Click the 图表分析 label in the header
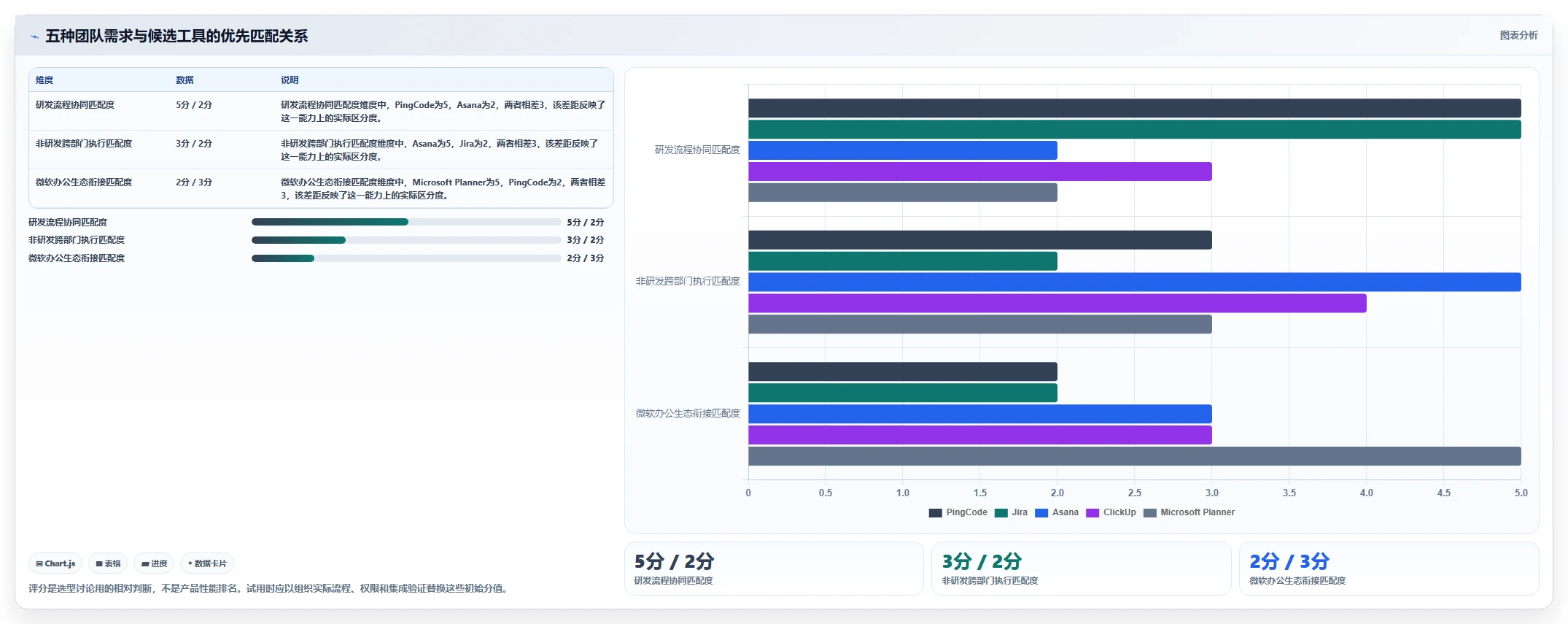This screenshot has width=1568, height=624. 1518,35
